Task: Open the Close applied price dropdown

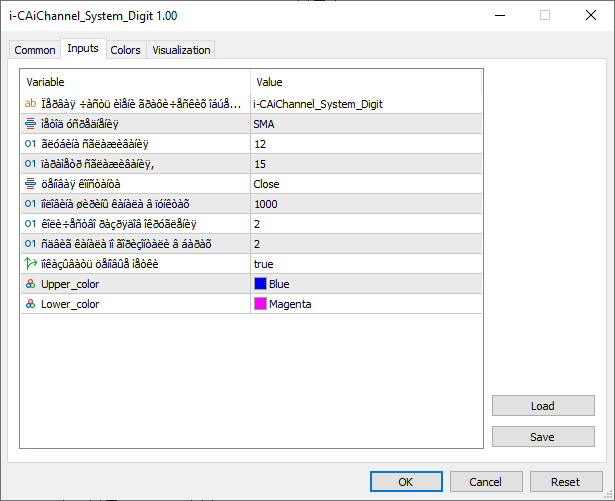Action: pos(365,183)
